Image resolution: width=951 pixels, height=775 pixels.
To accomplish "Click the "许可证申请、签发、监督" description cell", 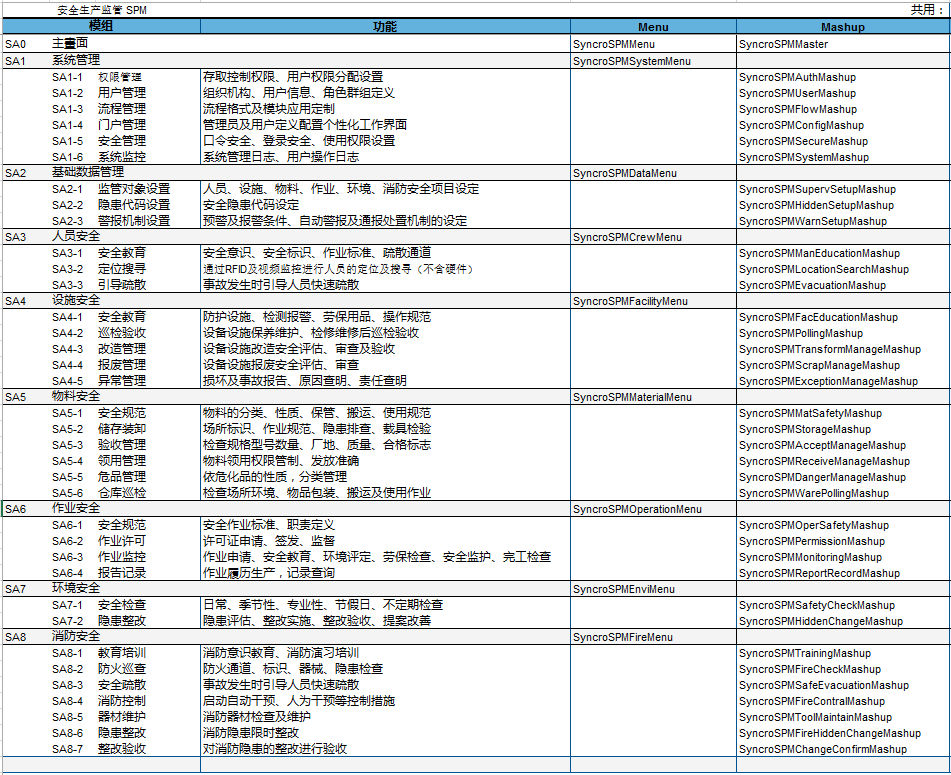I will coord(269,541).
